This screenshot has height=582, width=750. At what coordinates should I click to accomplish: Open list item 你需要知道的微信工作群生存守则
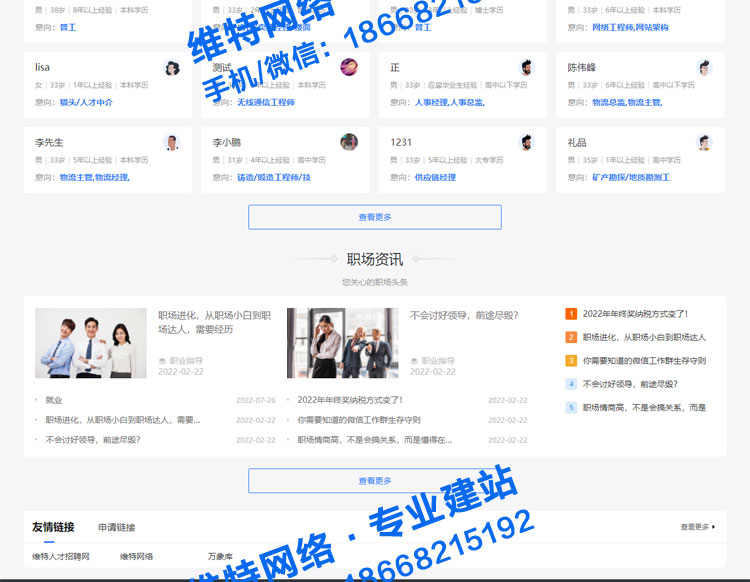[359, 420]
